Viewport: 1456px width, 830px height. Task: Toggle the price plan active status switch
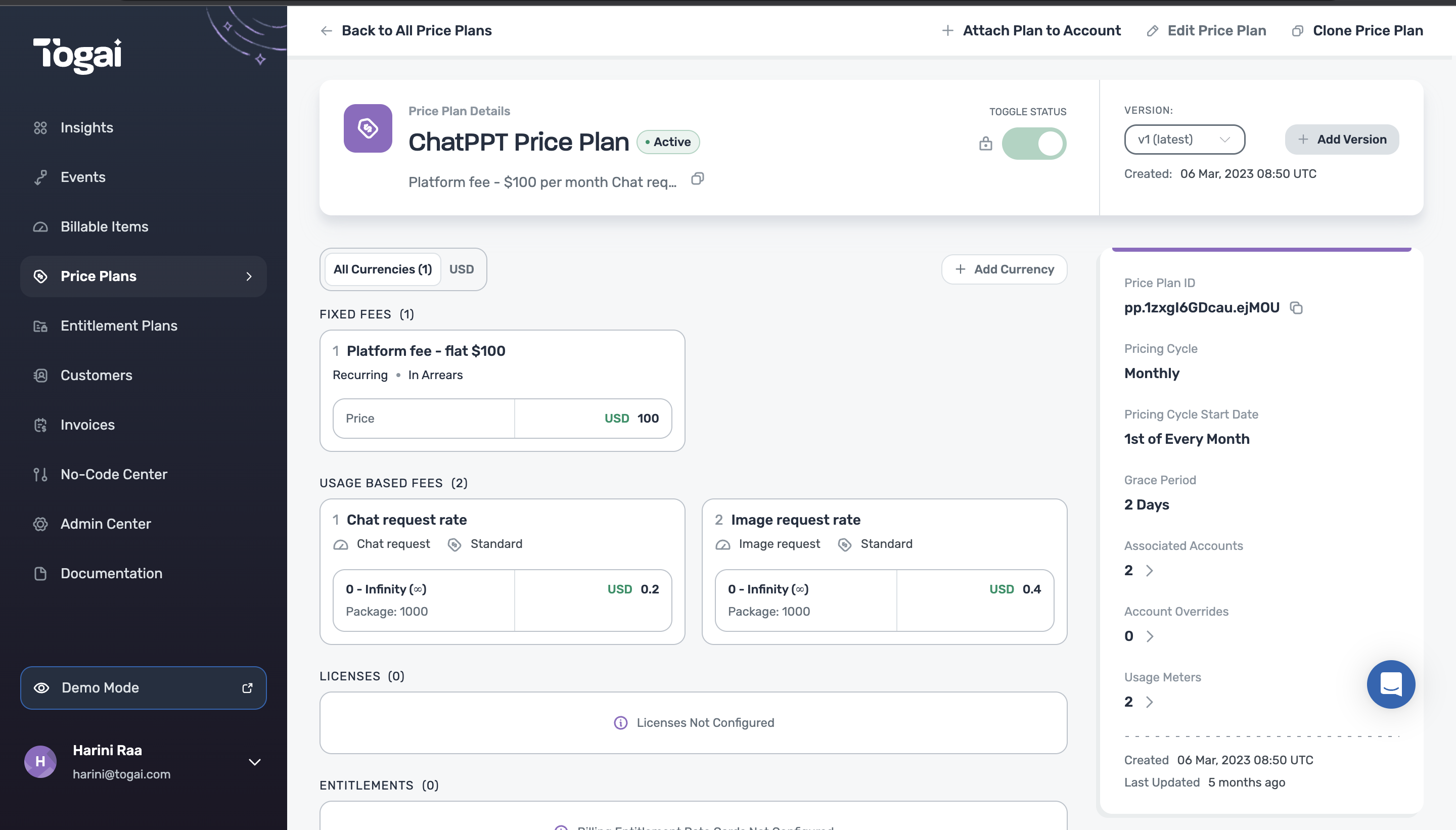pyautogui.click(x=1033, y=144)
